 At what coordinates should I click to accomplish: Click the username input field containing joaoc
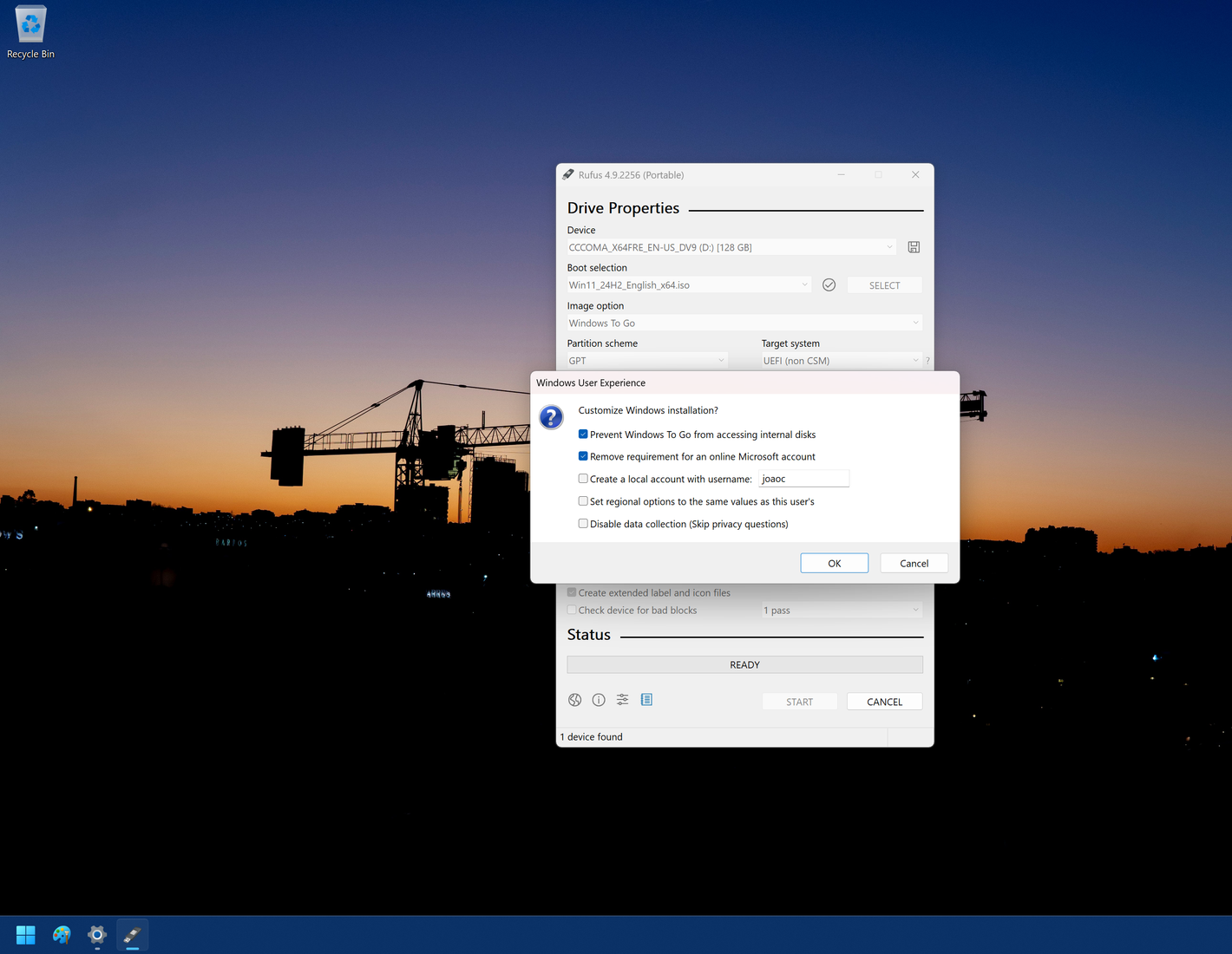pyautogui.click(x=803, y=478)
